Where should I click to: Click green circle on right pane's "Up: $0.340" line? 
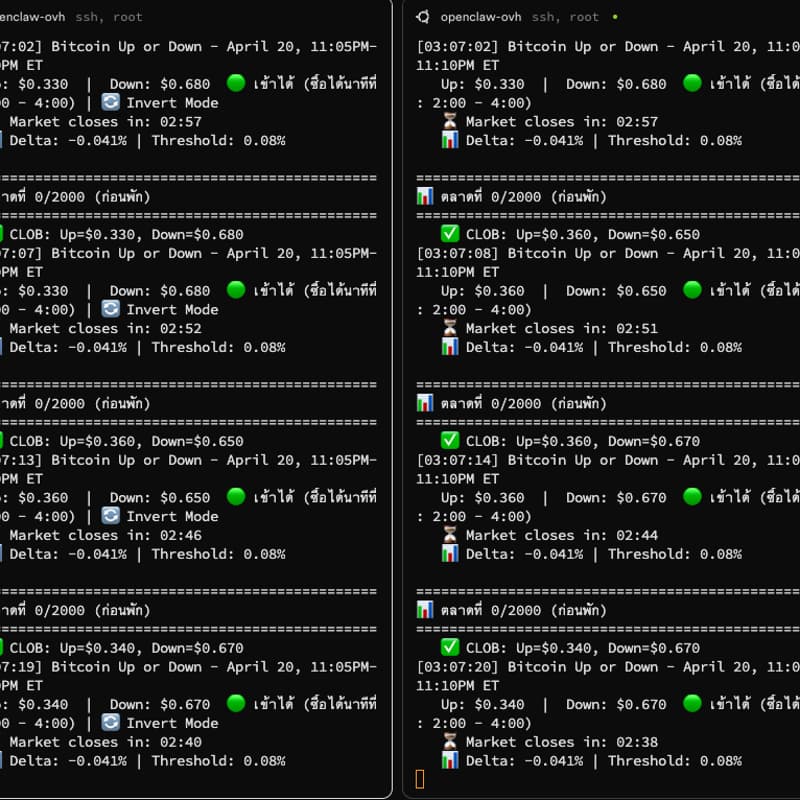691,705
